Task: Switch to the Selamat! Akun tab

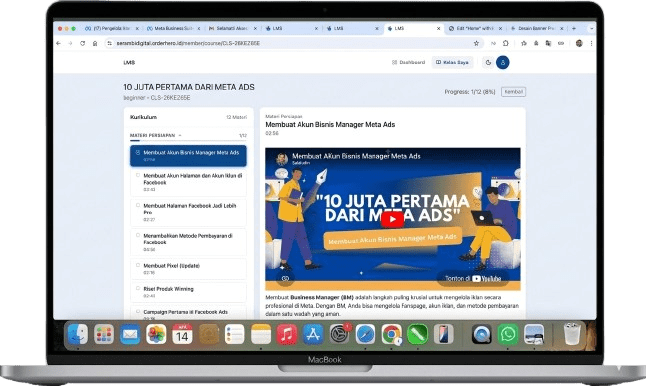Action: 233,28
